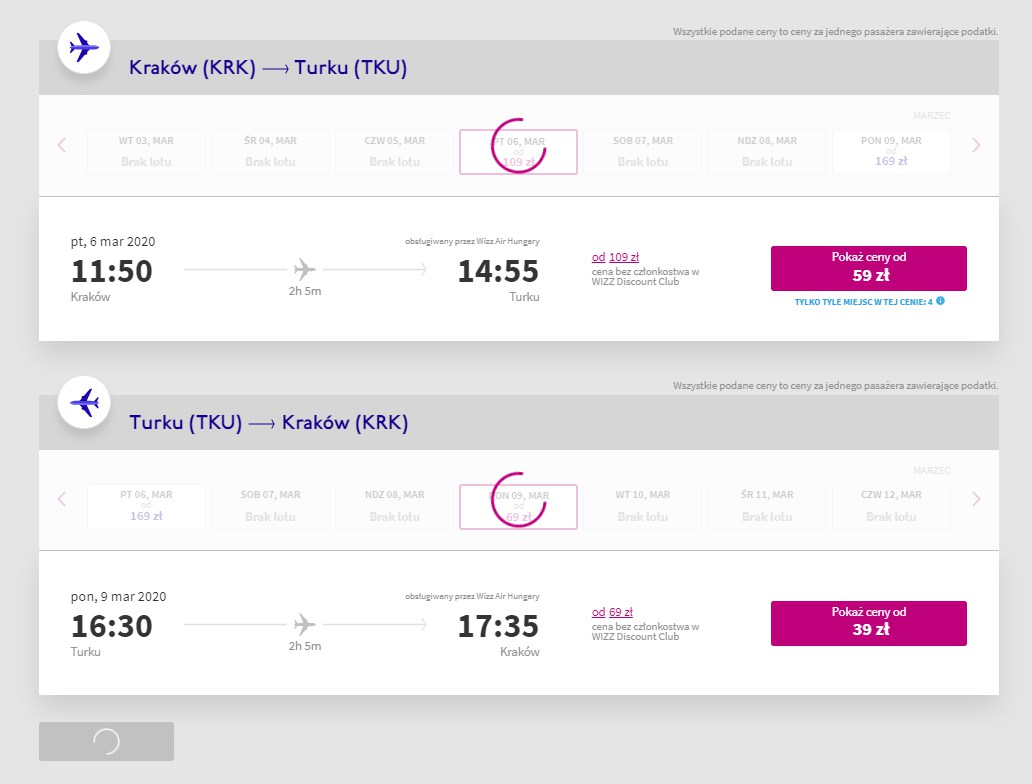The image size is (1032, 784).
Task: Show earlier return dates with left arrow
Action: click(62, 499)
